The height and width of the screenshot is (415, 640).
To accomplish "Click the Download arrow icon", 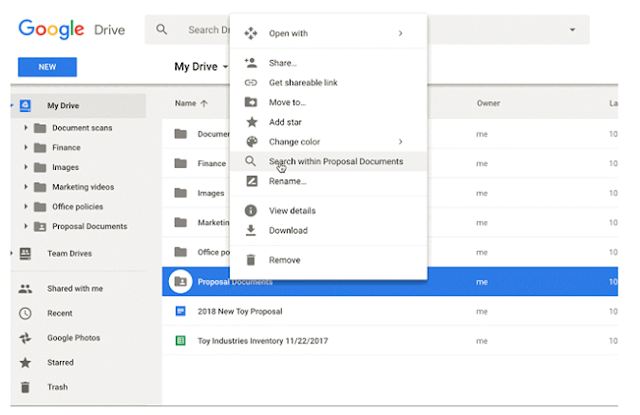I will click(x=251, y=231).
